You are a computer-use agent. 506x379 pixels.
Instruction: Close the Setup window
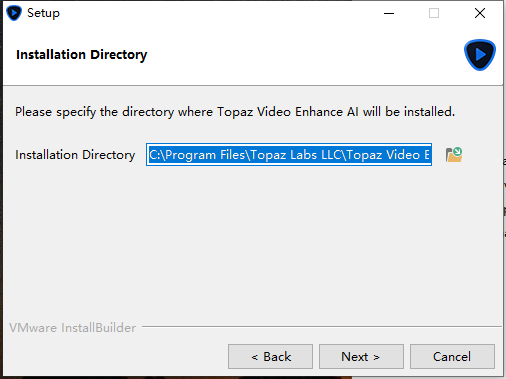(480, 13)
